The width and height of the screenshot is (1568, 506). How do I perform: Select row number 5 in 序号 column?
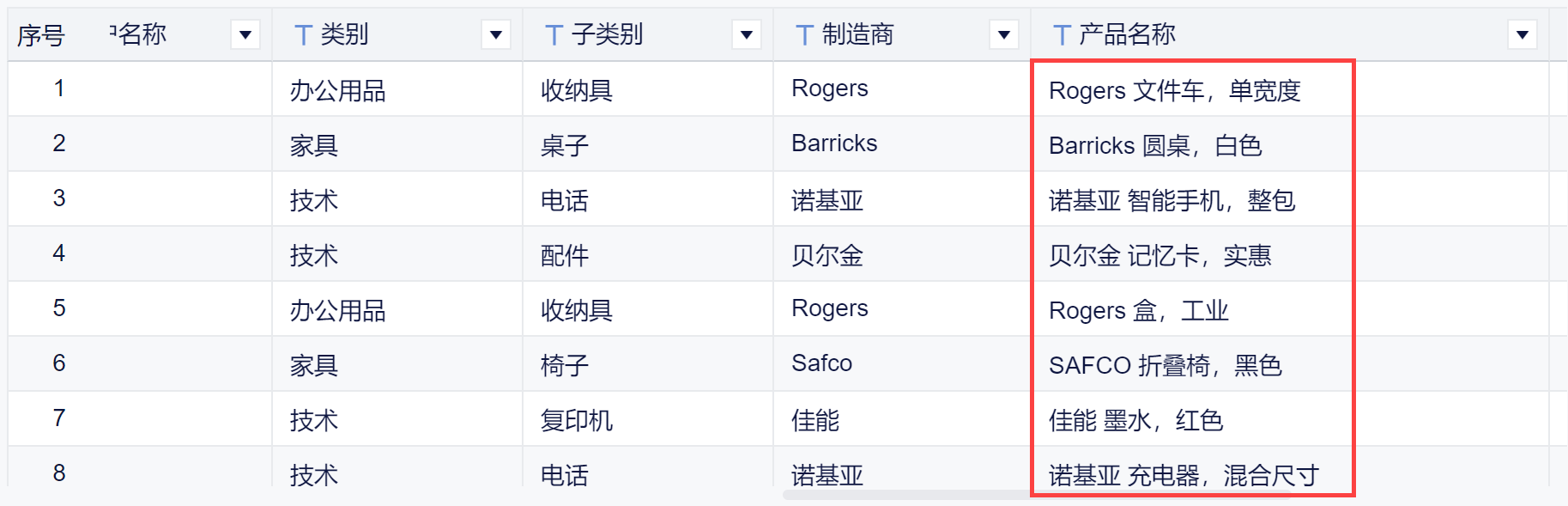(x=58, y=308)
